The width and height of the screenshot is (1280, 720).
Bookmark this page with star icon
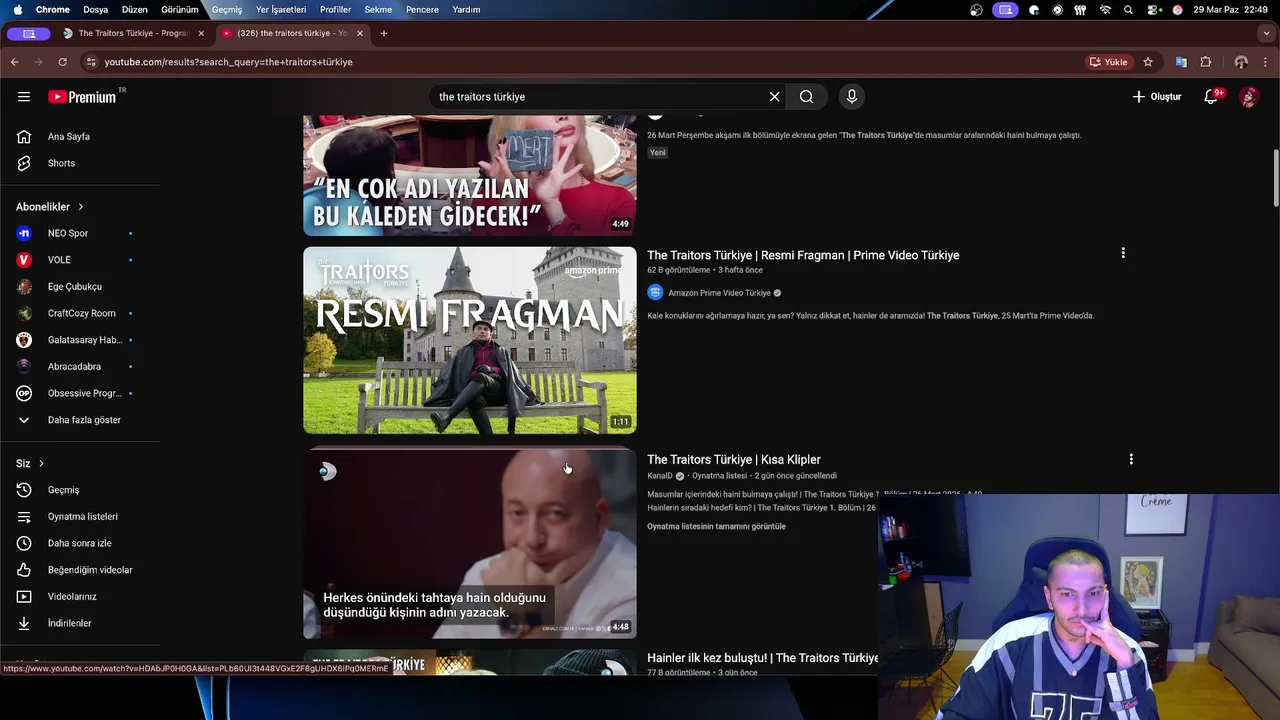1148,62
